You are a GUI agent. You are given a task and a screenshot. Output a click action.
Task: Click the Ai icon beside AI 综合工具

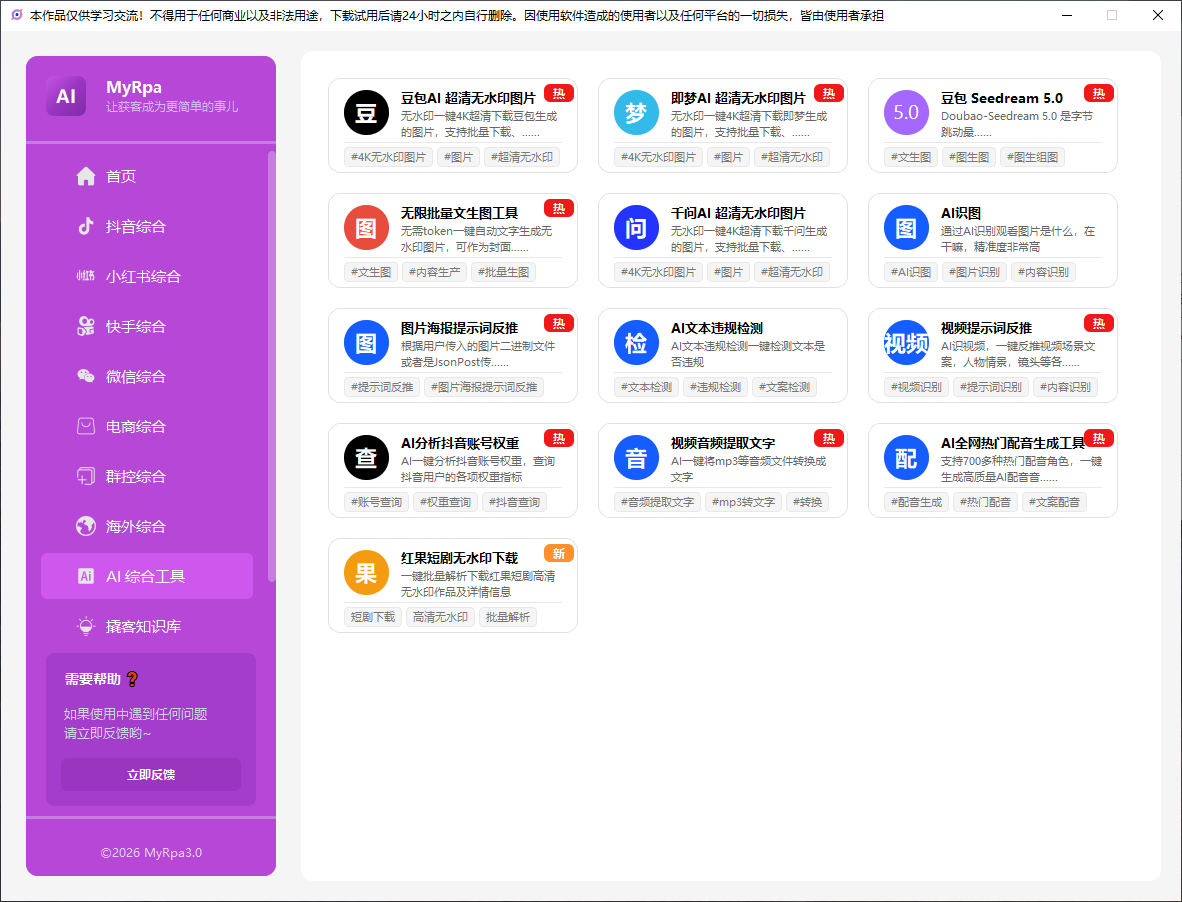86,576
